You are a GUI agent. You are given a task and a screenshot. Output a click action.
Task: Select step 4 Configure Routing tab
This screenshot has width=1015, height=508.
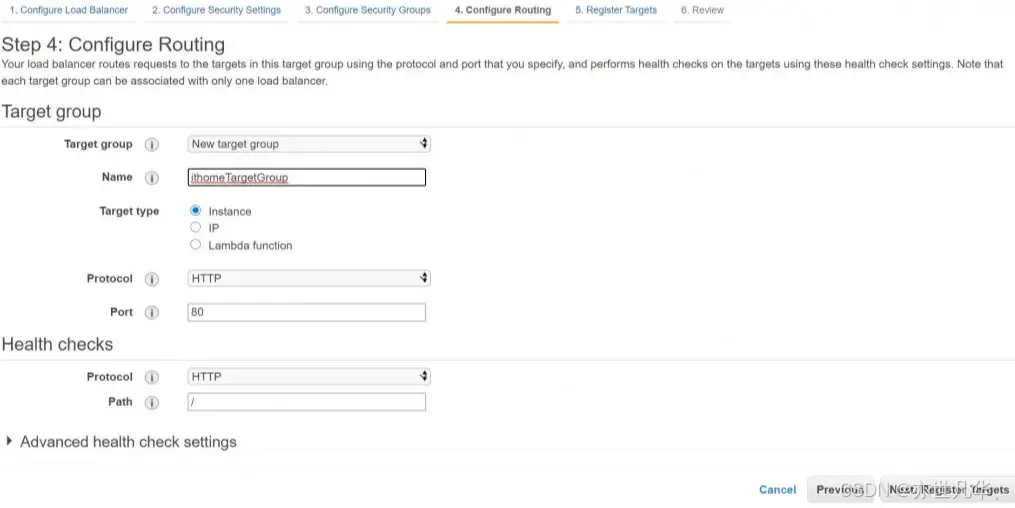[x=502, y=10]
